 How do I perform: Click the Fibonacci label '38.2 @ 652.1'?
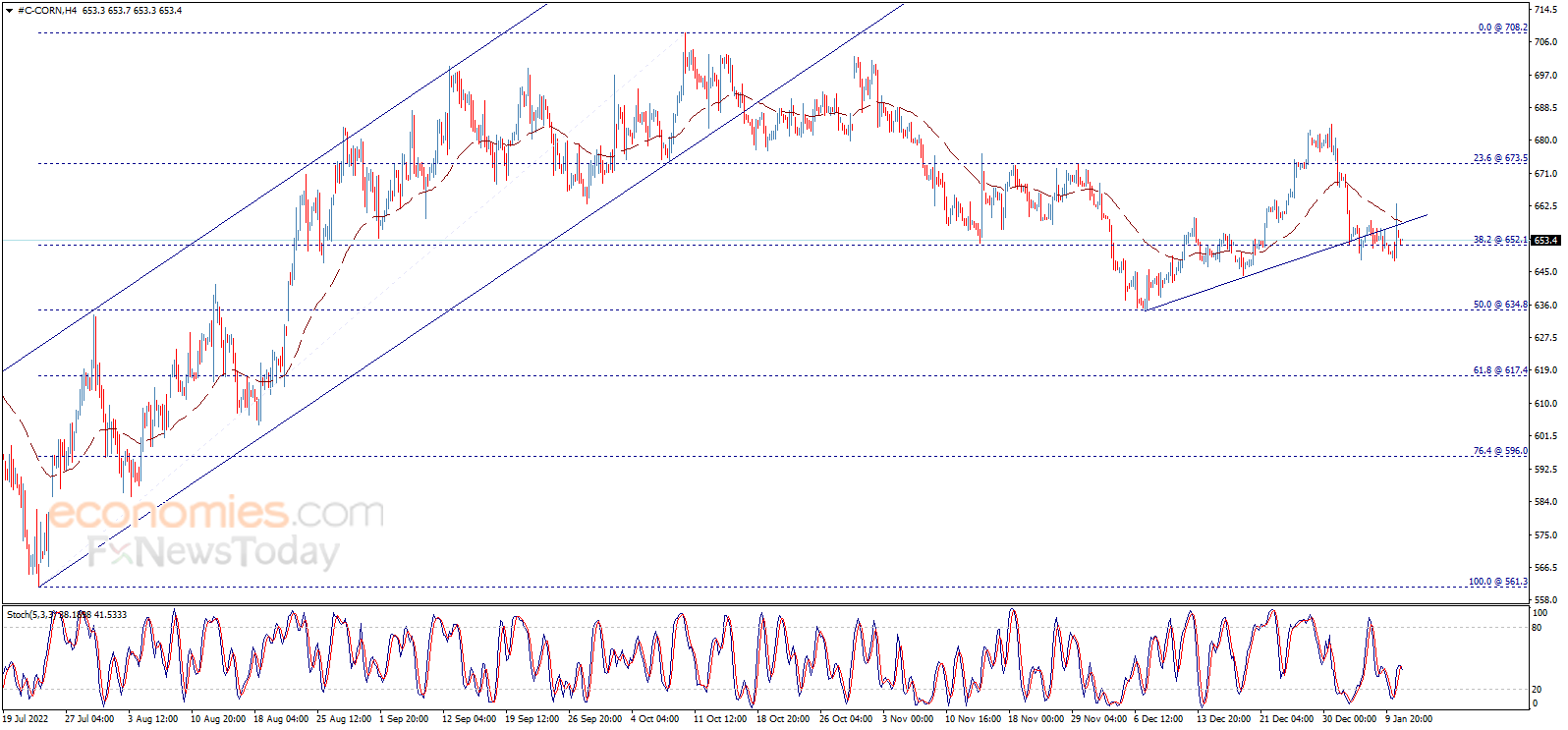1500,240
